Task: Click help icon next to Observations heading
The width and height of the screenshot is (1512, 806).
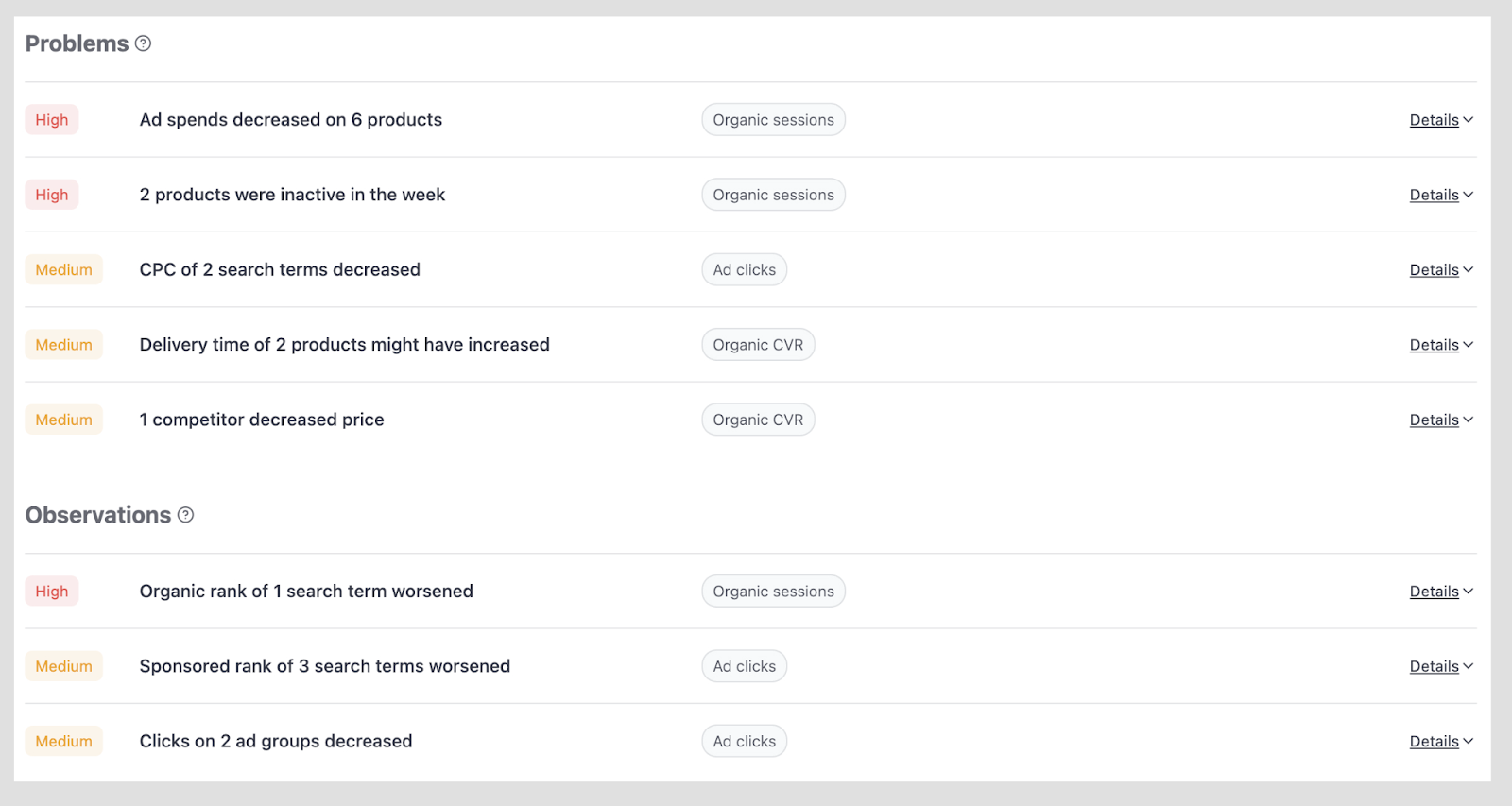Action: (x=185, y=515)
